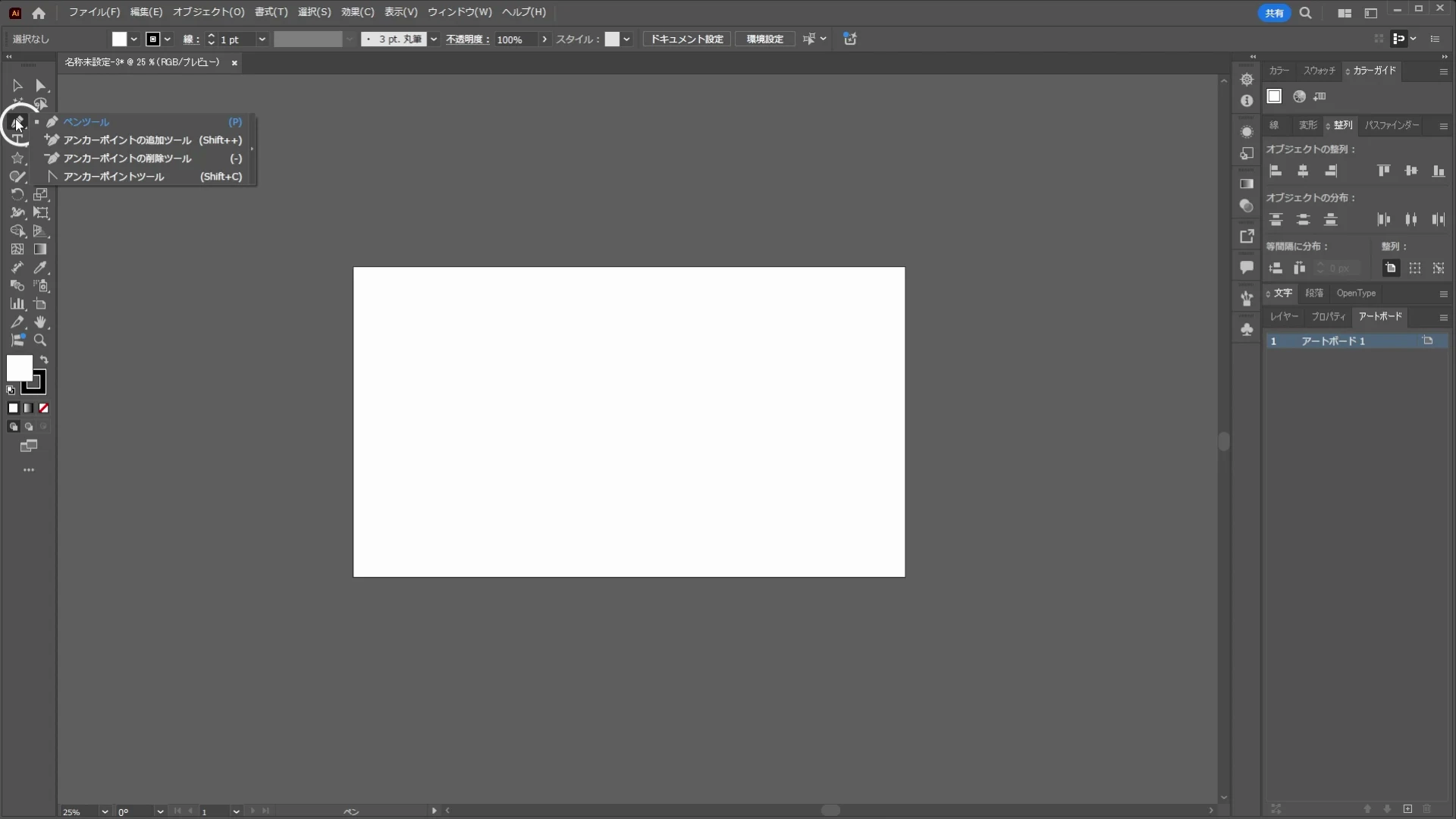This screenshot has width=1456, height=819.
Task: Switch to スウォッチ tab
Action: point(1319,71)
